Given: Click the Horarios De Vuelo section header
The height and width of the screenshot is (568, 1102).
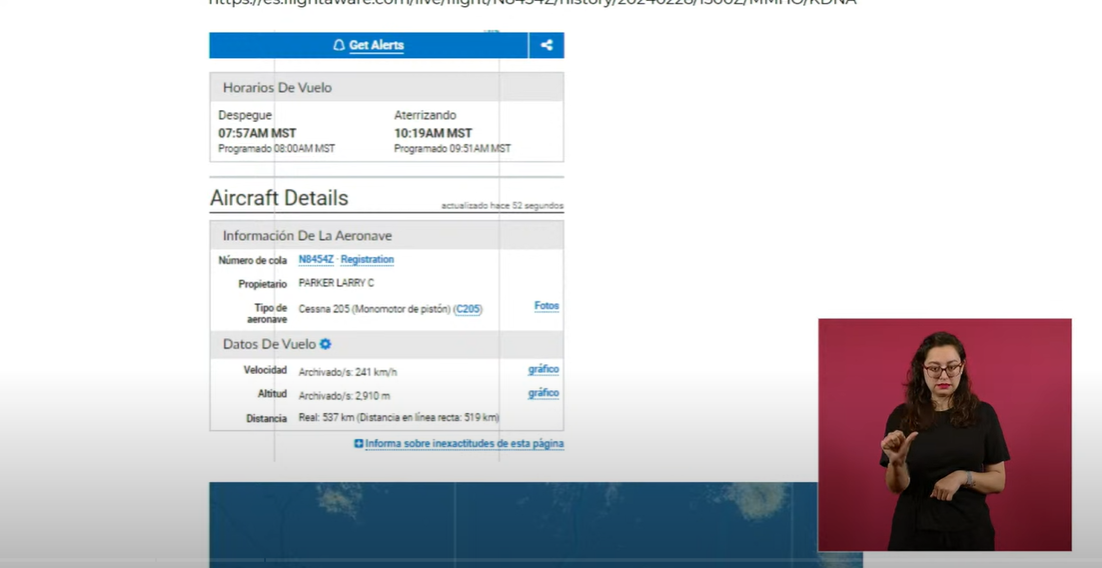Looking at the screenshot, I should click(x=277, y=87).
